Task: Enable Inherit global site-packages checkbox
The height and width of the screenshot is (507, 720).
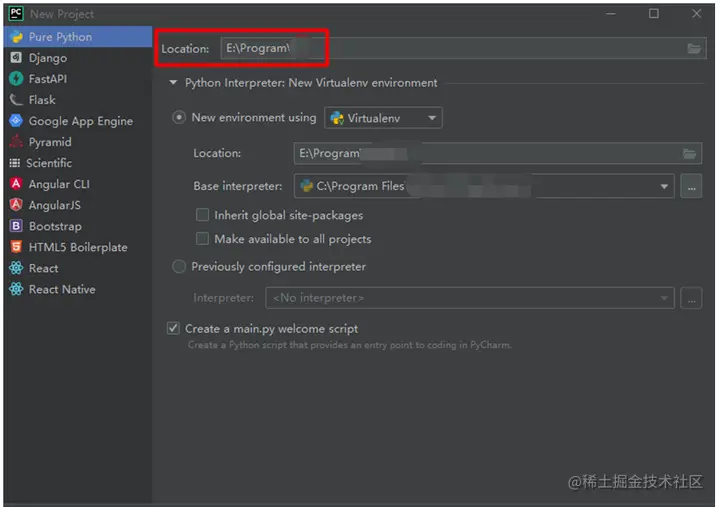Action: (202, 215)
